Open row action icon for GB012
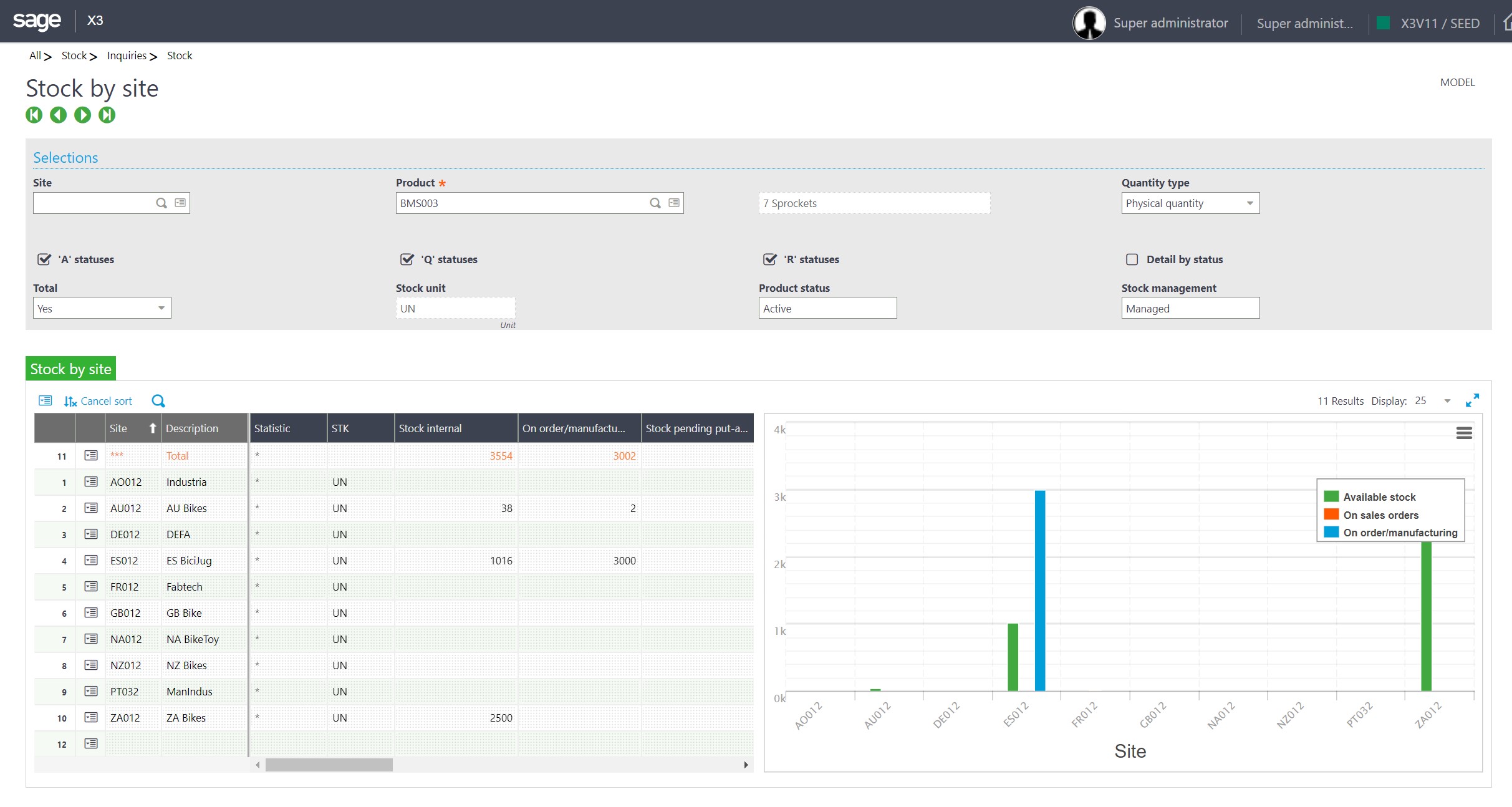The image size is (1512, 807). click(x=91, y=613)
